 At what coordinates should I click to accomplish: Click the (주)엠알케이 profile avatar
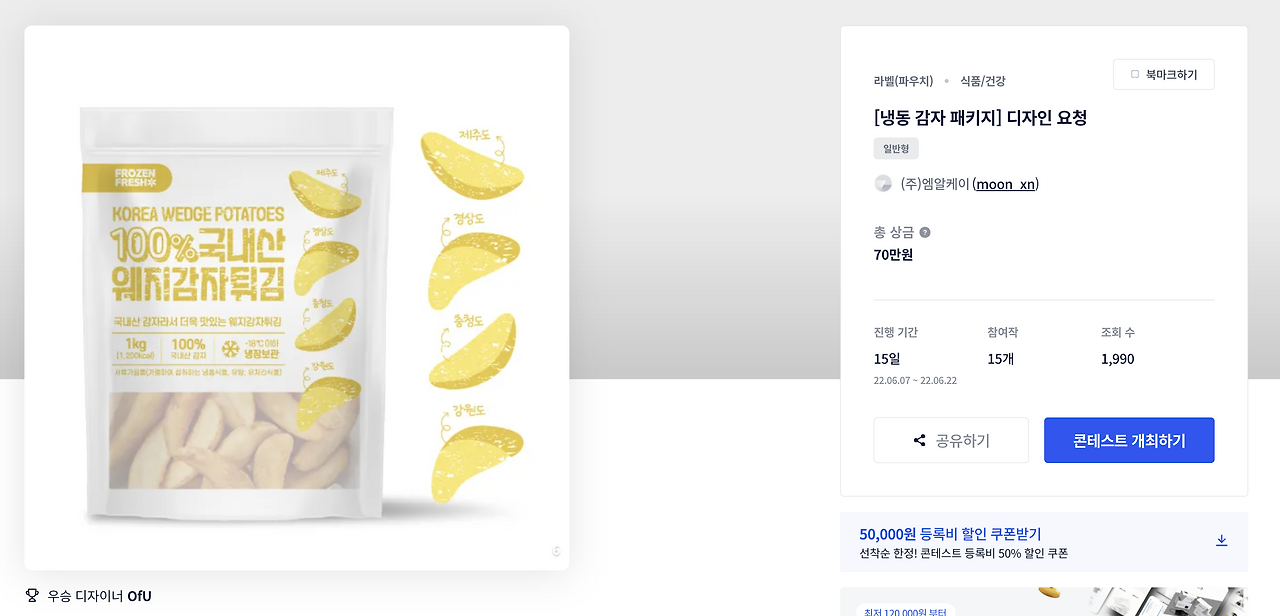click(883, 183)
